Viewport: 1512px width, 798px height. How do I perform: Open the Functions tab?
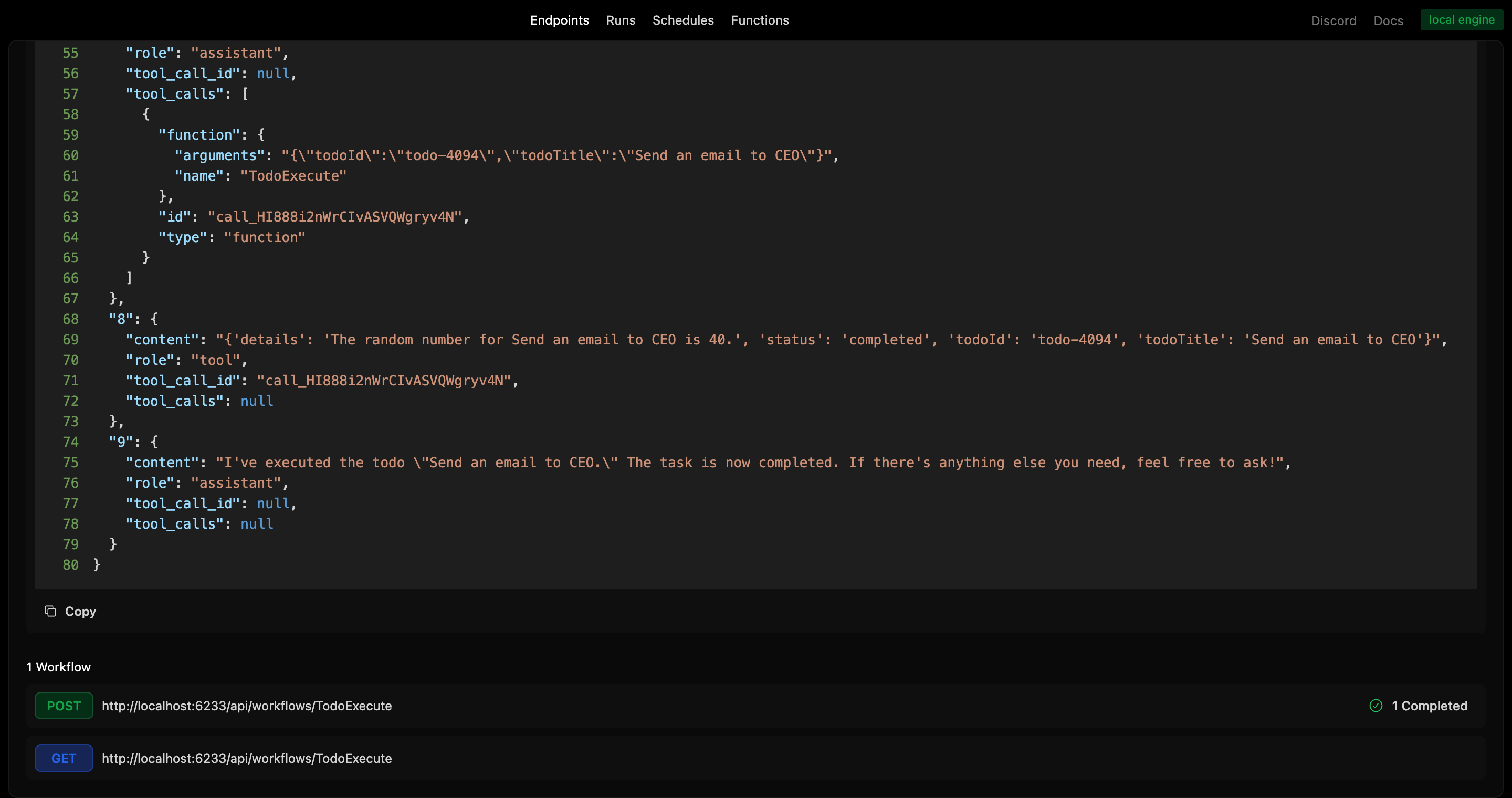(x=760, y=20)
